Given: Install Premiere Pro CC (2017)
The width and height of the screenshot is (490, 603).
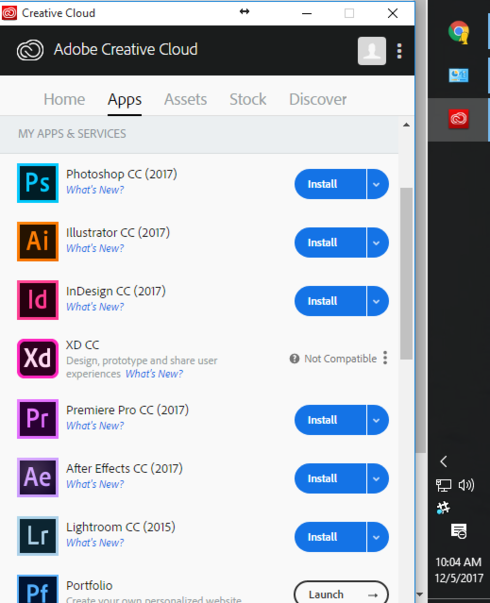Looking at the screenshot, I should tap(330, 420).
